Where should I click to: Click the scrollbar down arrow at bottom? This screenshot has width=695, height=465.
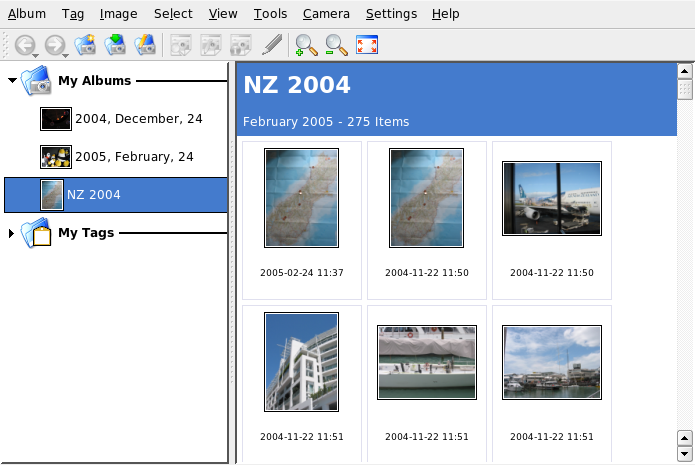685,455
